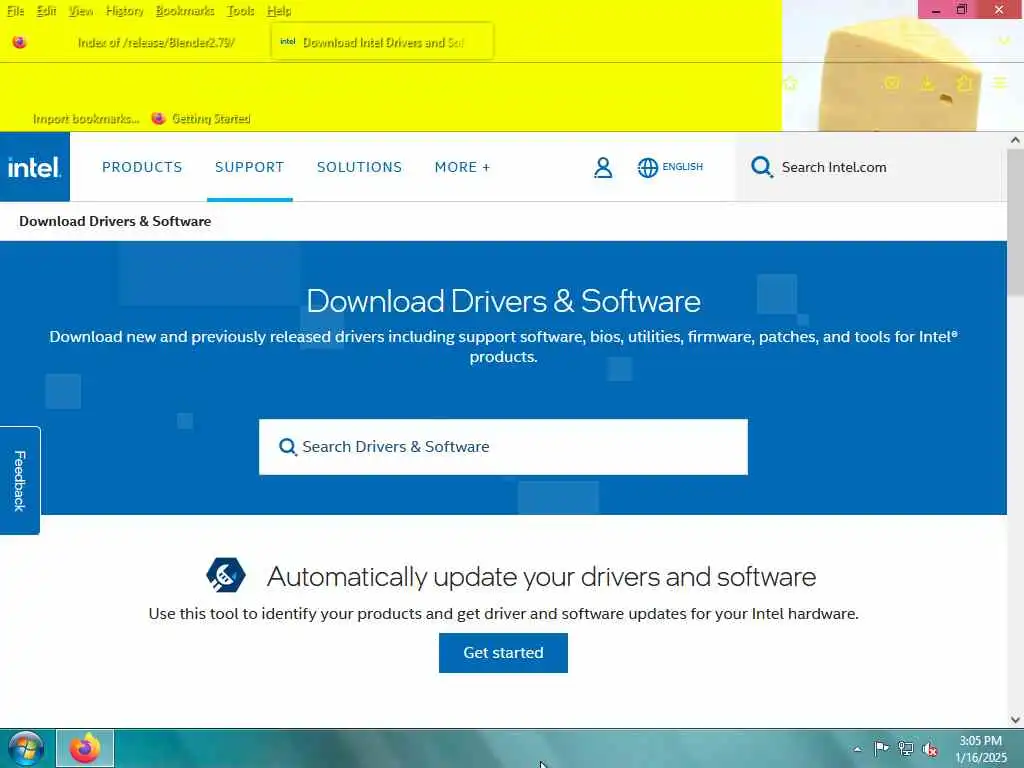The image size is (1024, 768).
Task: Open the File menu
Action: tap(16, 11)
